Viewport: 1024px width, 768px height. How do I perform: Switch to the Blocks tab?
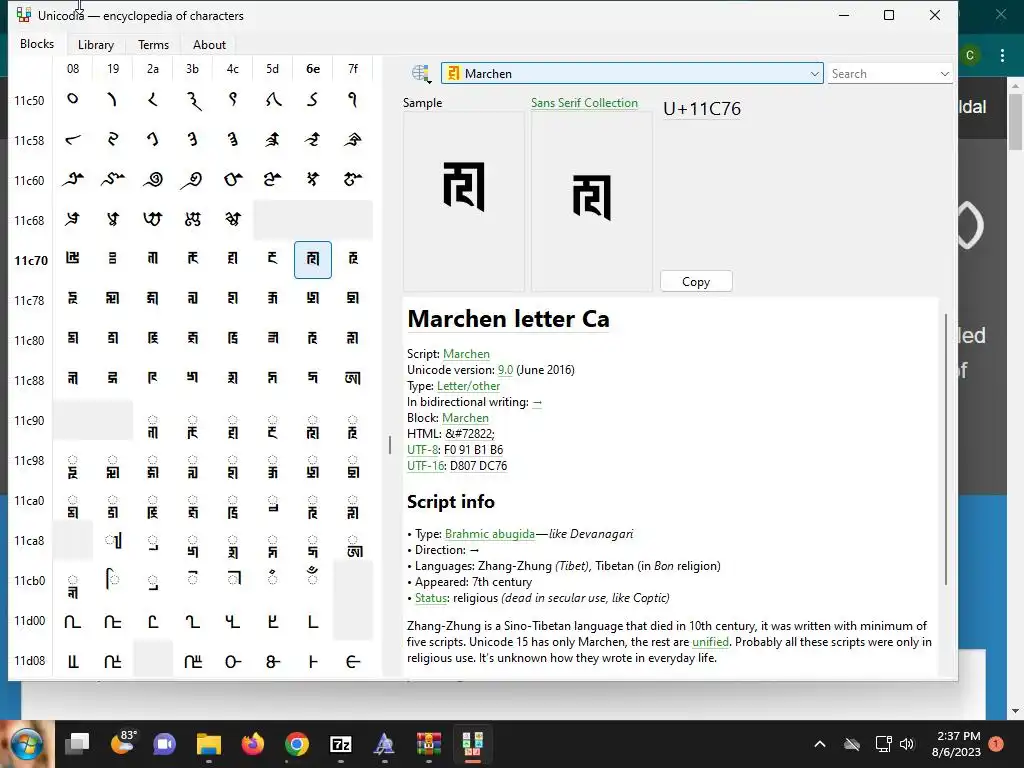[x=37, y=44]
